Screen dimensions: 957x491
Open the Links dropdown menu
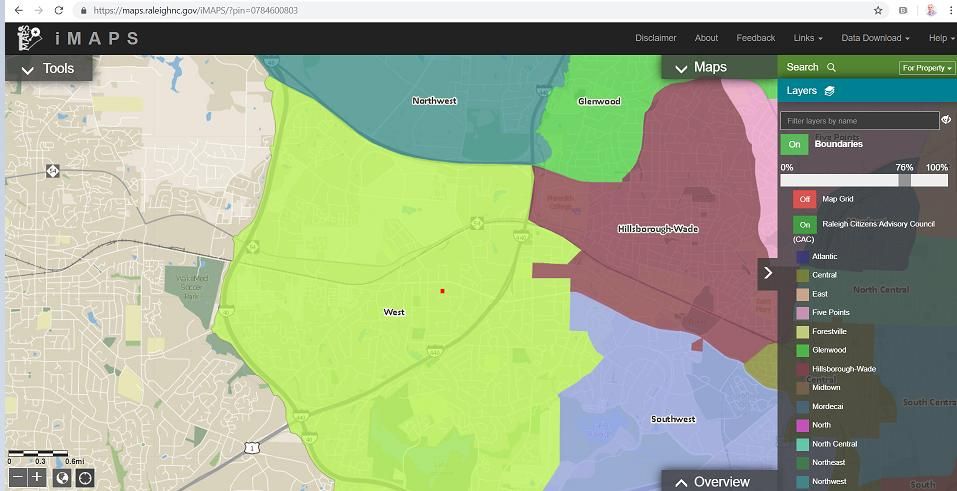pos(807,38)
